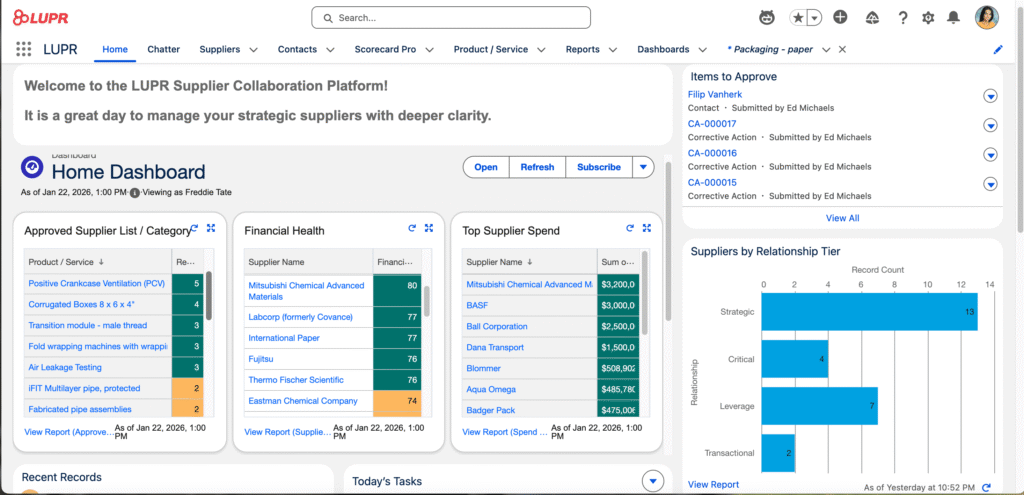
Task: Click the Approved Supplier List table scrollbar
Action: click(209, 295)
